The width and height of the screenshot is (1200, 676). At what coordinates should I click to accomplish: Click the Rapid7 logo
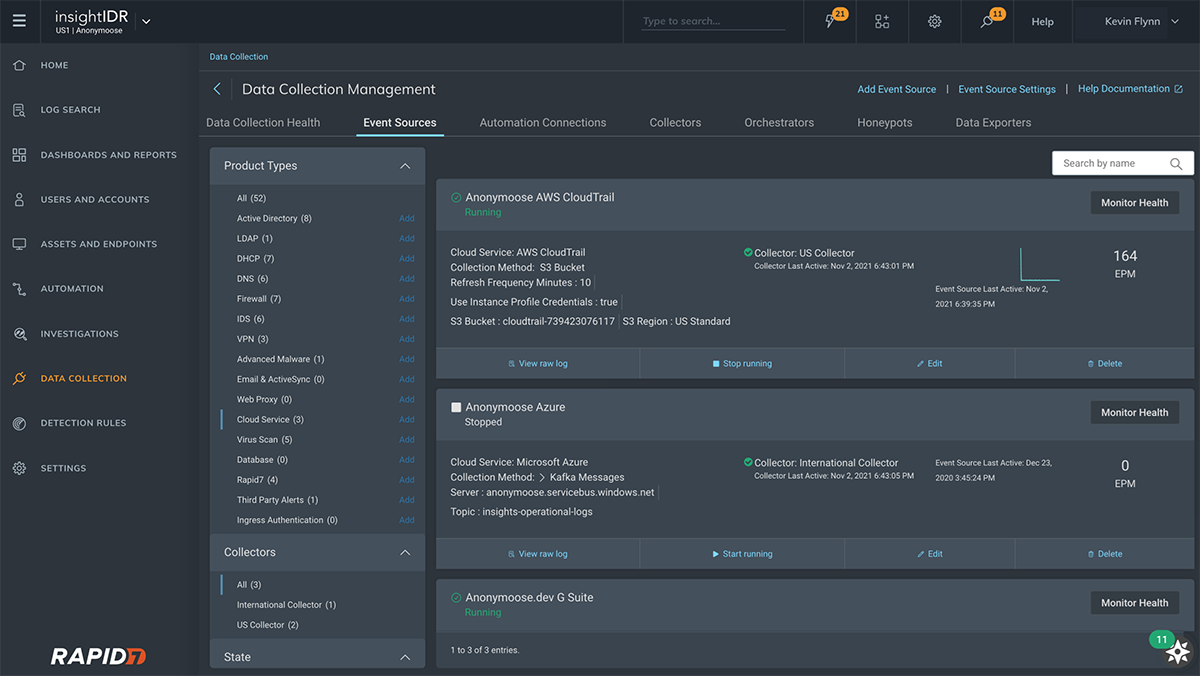click(99, 656)
